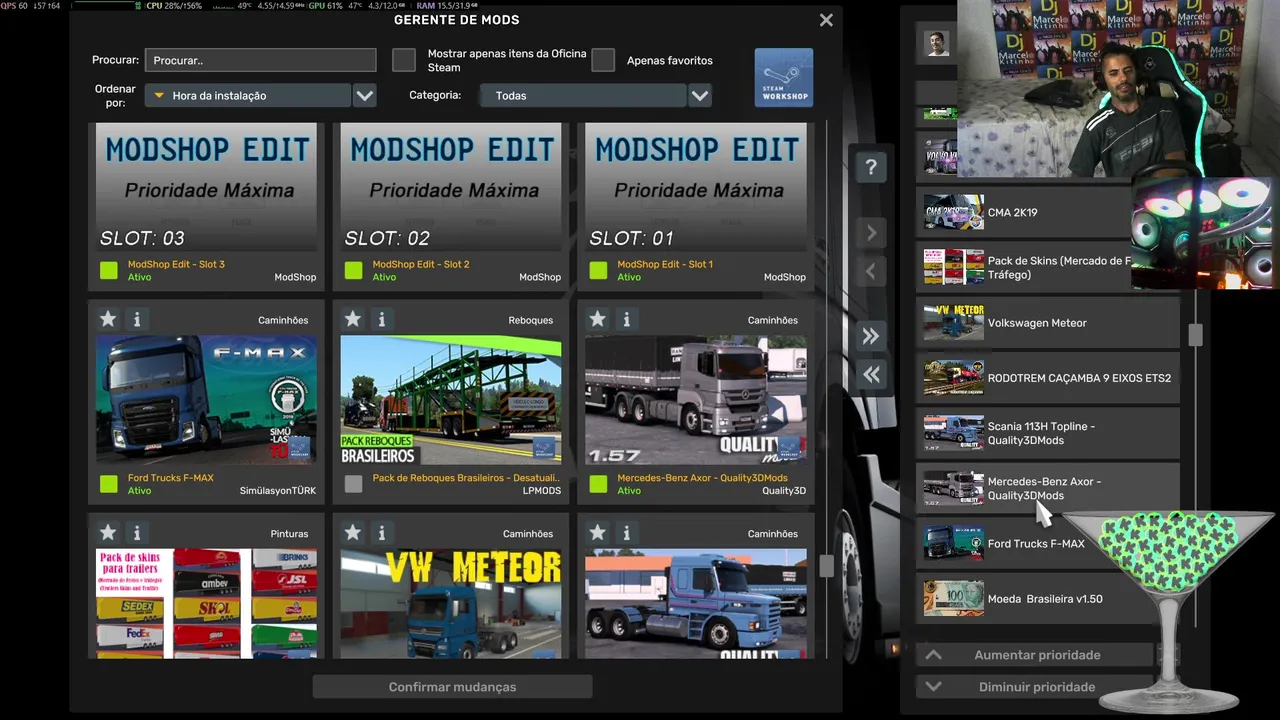Click the Todas category field

pyautogui.click(x=583, y=96)
